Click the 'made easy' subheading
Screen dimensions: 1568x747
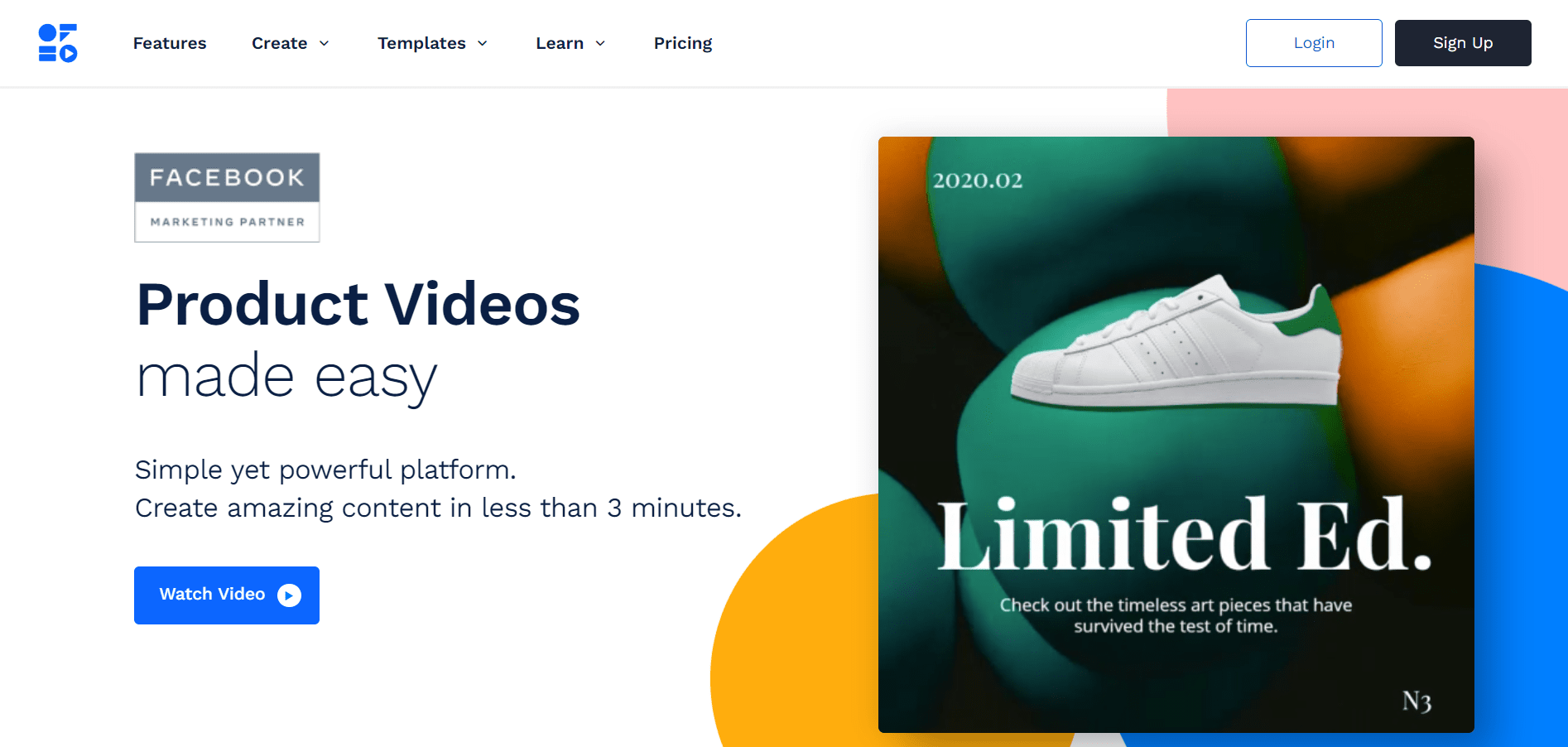click(x=286, y=378)
